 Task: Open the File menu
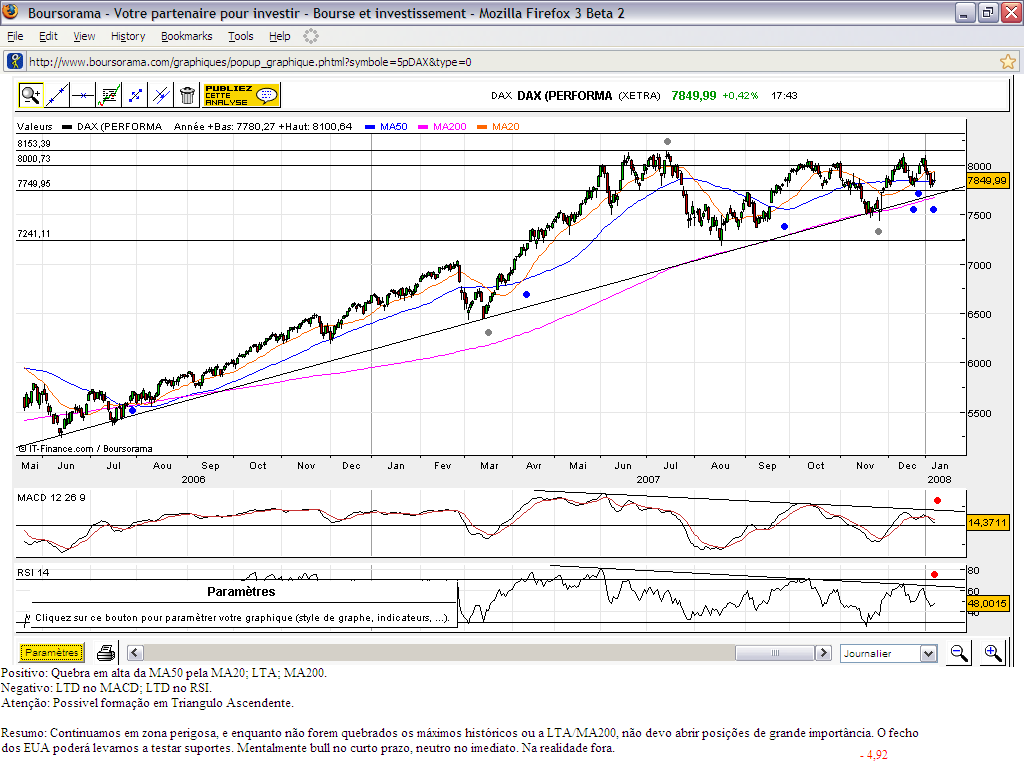pos(15,36)
